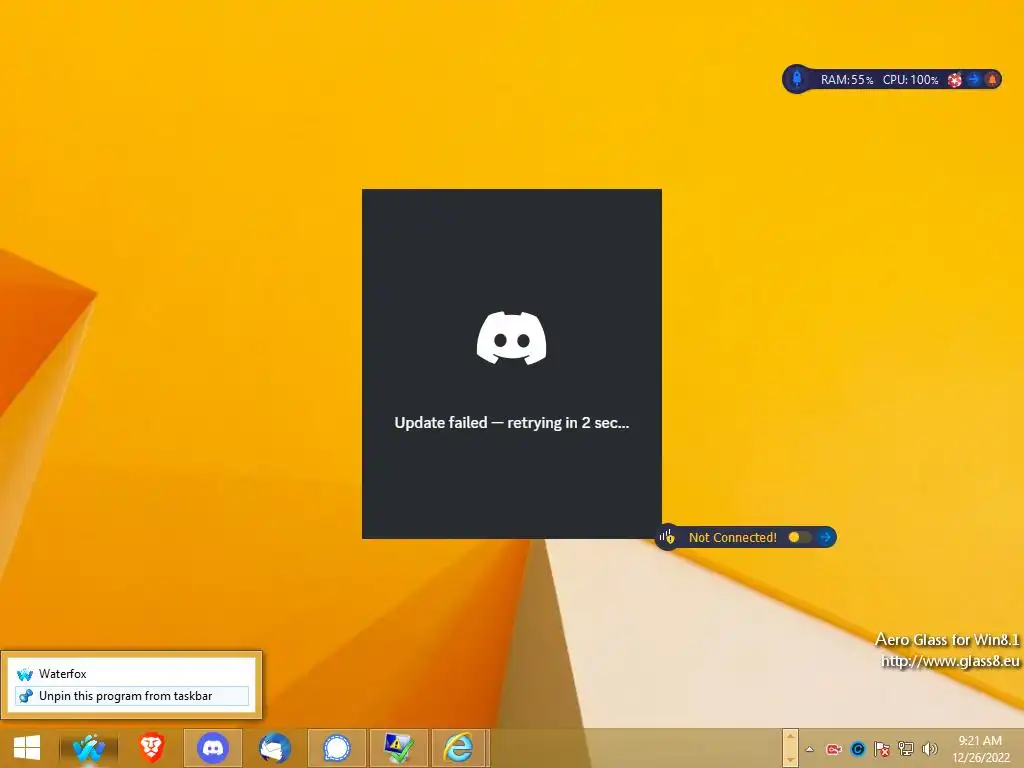Screen dimensions: 1024x768
Task: Select Waterfox in the jump list
Action: tap(131, 673)
